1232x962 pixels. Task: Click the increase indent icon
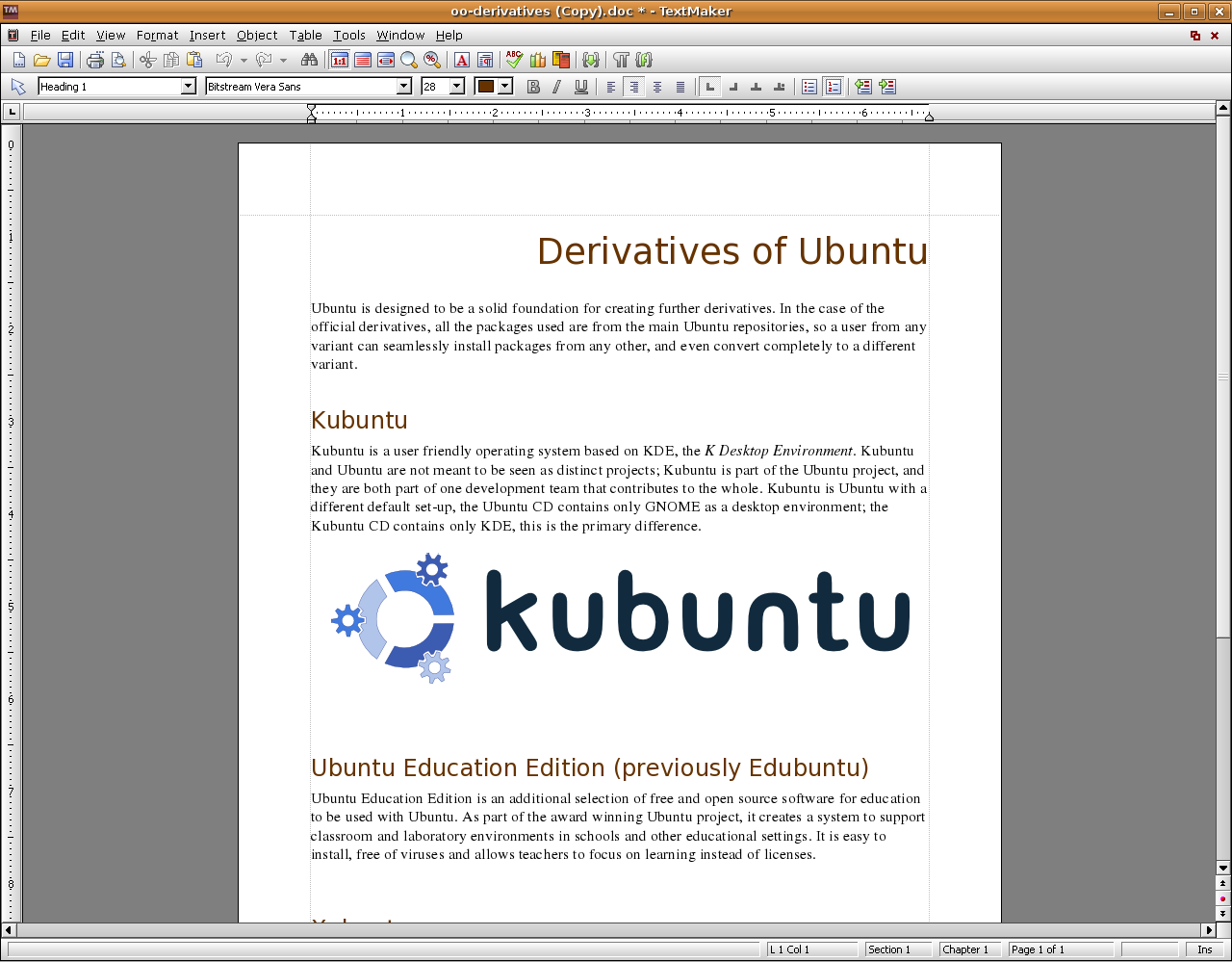click(887, 87)
